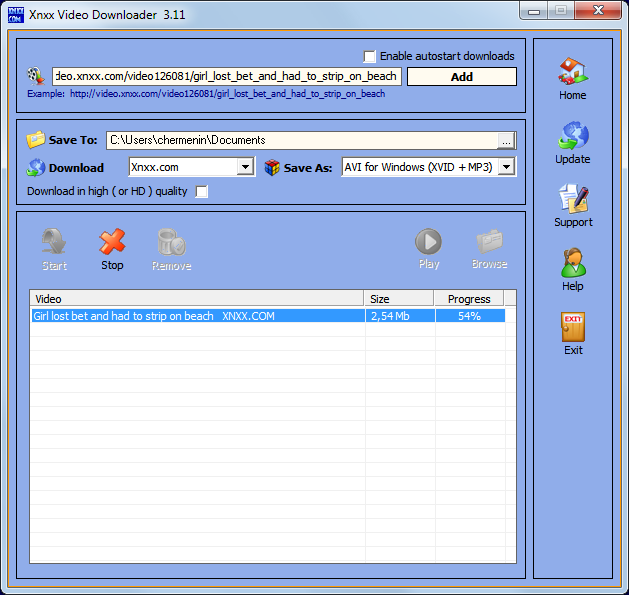Click the example URL link
Image resolution: width=629 pixels, height=595 pixels.
[x=227, y=94]
